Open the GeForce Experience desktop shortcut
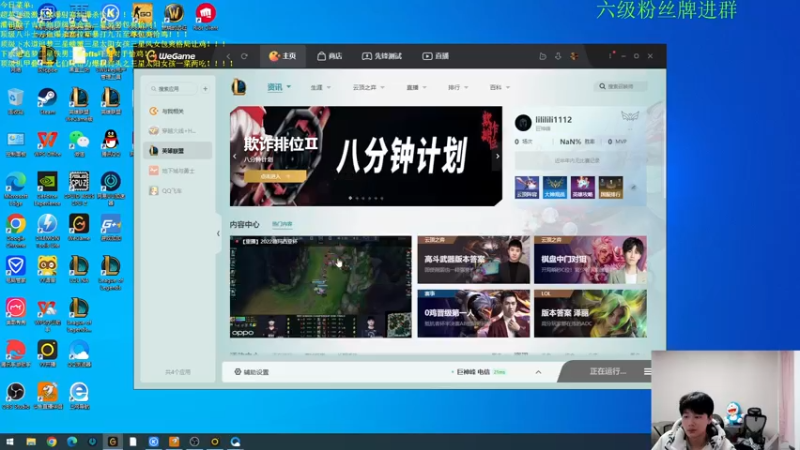 pyautogui.click(x=47, y=189)
